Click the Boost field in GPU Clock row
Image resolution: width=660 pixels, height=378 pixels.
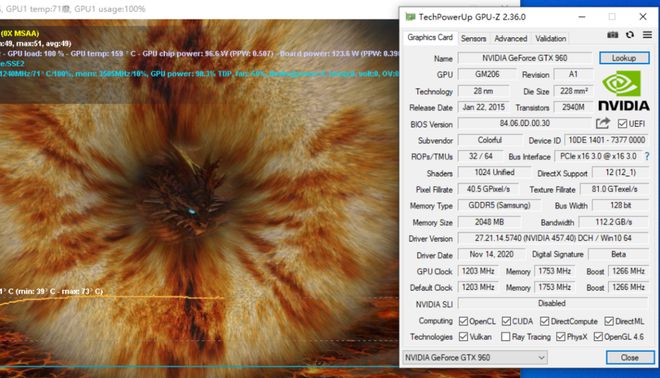click(628, 271)
